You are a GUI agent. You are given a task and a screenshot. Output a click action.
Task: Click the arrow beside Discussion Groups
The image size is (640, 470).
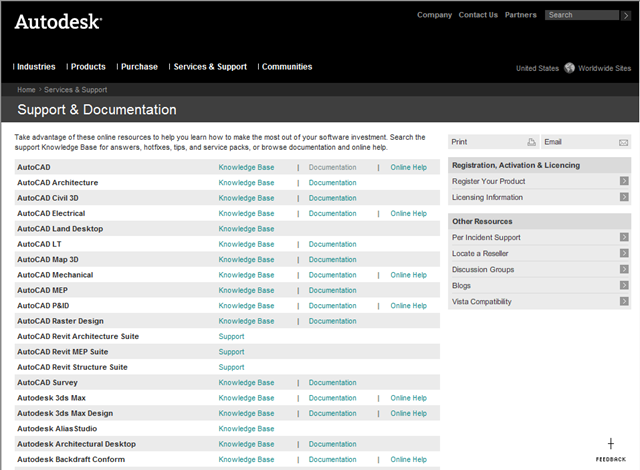tap(624, 269)
